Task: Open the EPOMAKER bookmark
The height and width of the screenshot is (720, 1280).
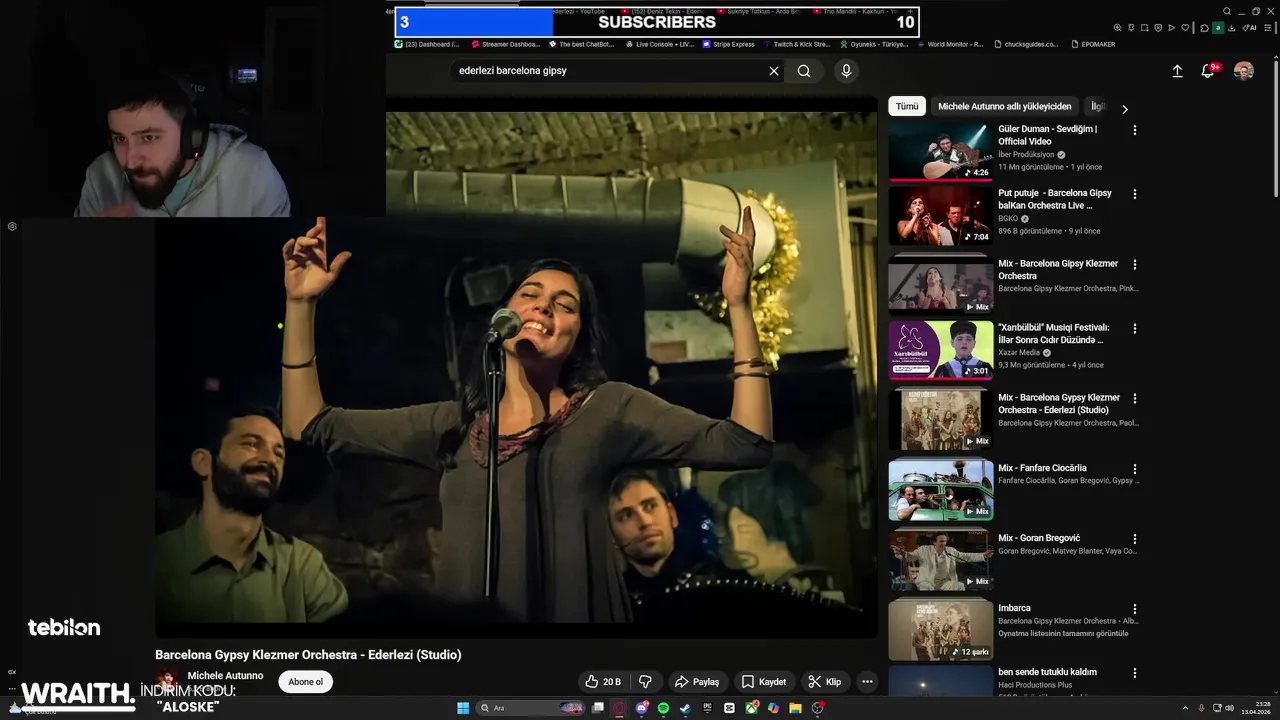Action: [x=1093, y=44]
